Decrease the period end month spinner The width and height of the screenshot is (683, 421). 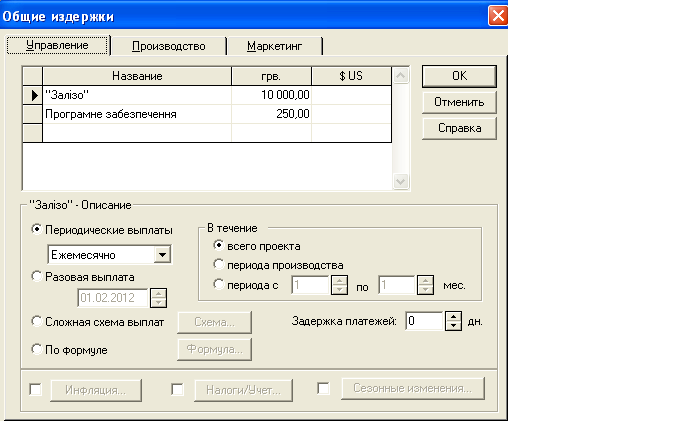tap(426, 290)
